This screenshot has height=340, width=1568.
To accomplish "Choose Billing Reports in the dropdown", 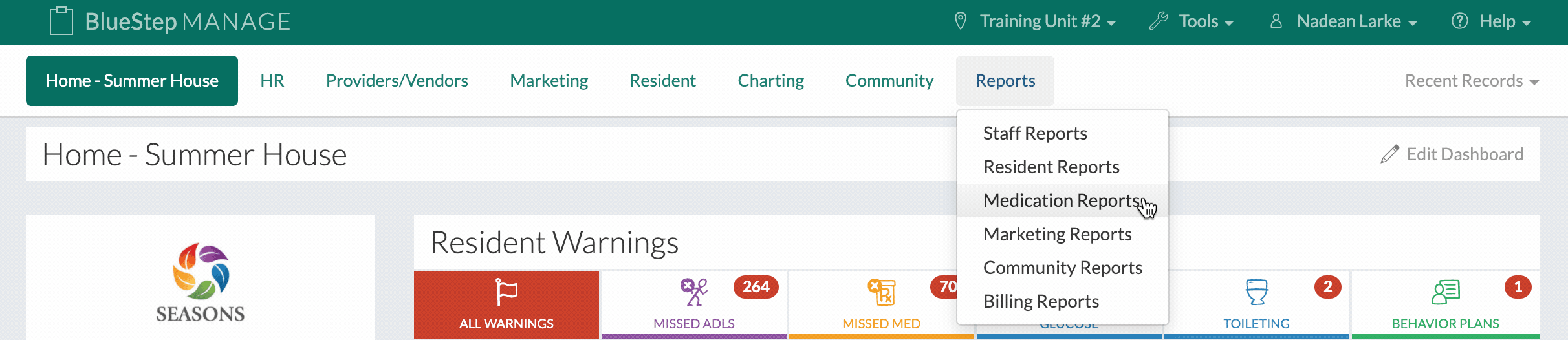I will click(x=1041, y=301).
